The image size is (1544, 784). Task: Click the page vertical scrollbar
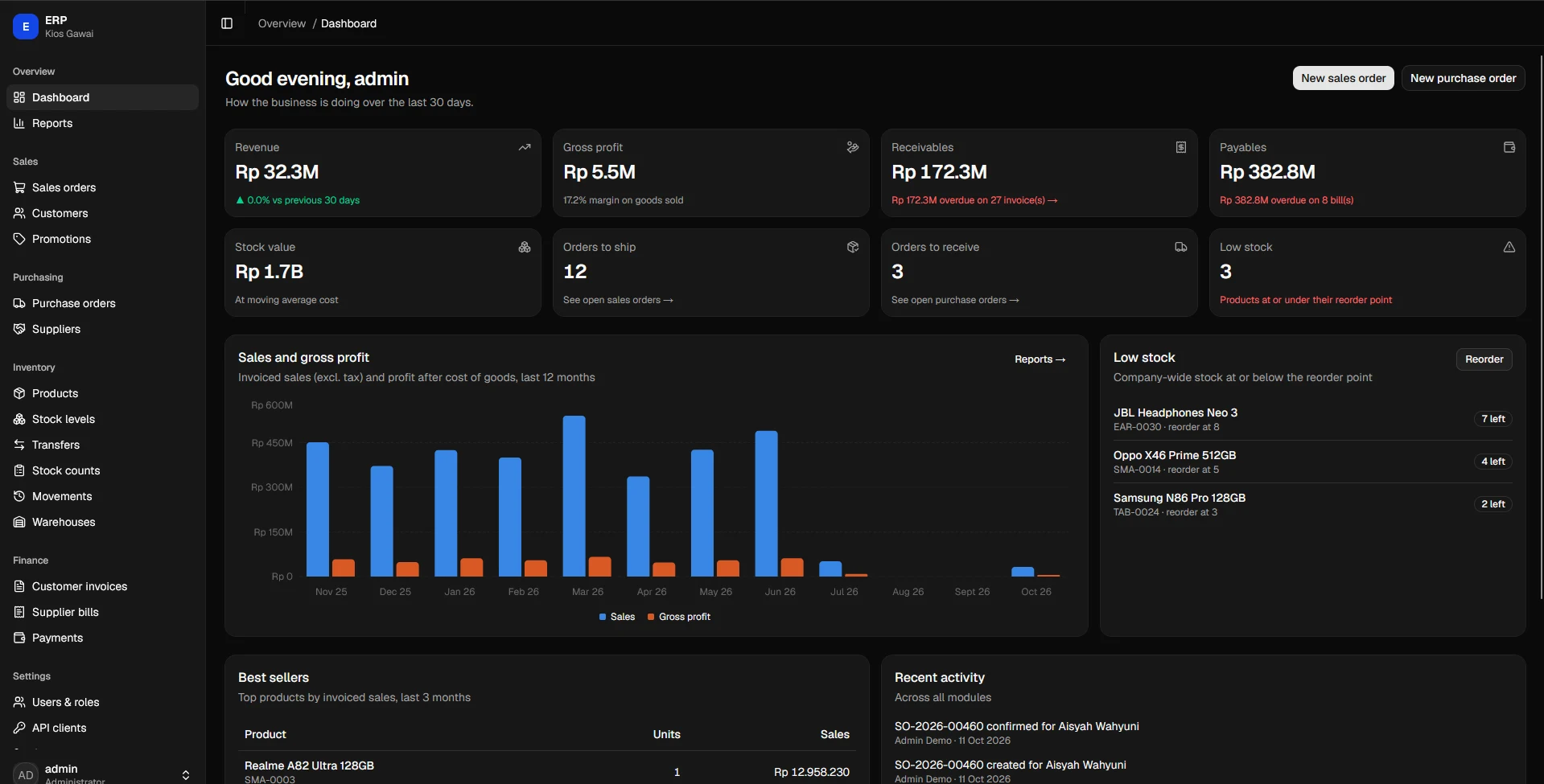click(x=1541, y=326)
